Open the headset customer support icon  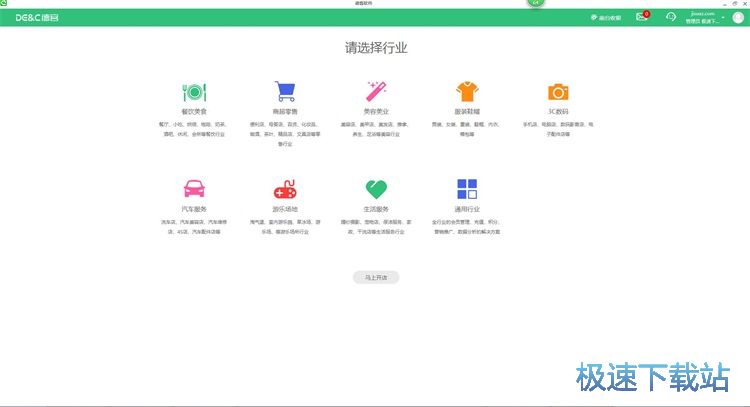click(671, 17)
